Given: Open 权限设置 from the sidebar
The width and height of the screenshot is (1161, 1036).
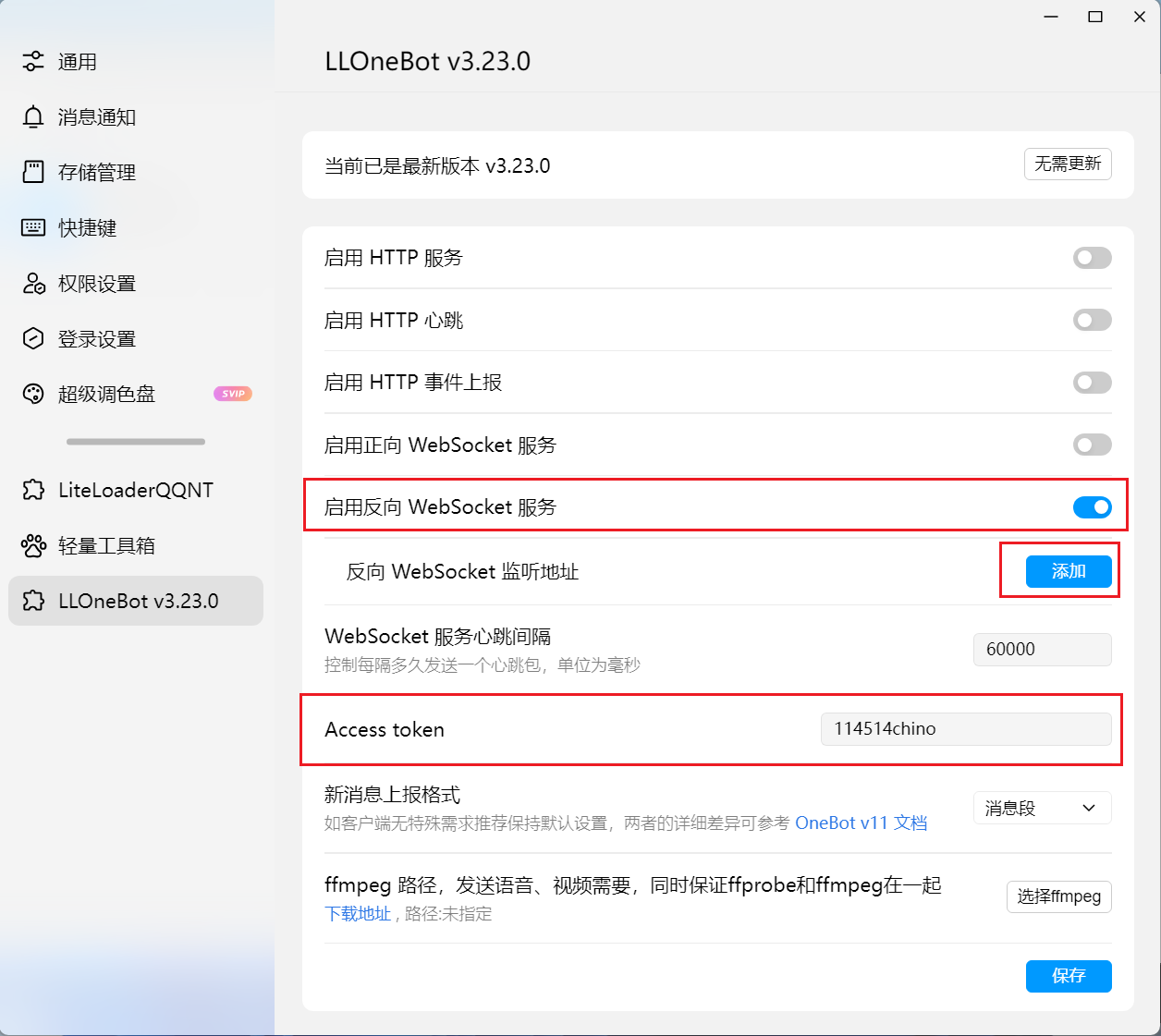Looking at the screenshot, I should click(136, 283).
